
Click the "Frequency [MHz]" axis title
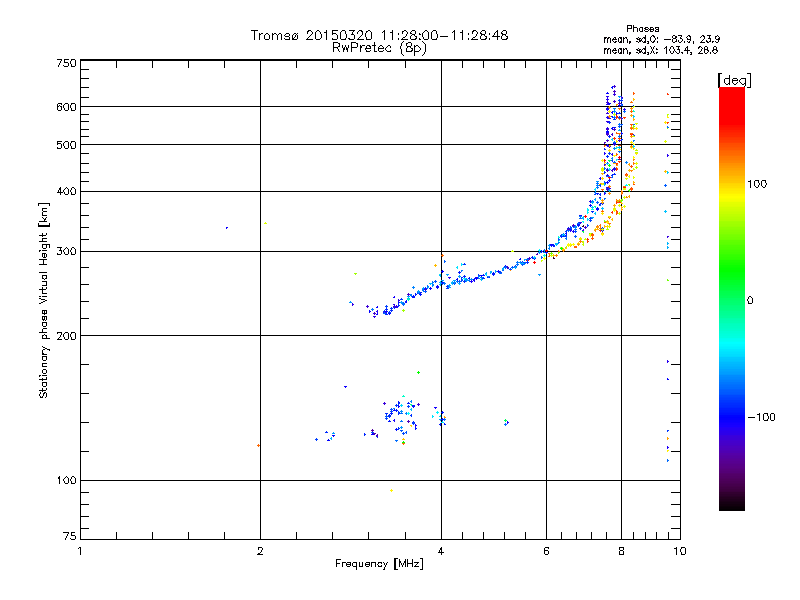click(x=379, y=564)
